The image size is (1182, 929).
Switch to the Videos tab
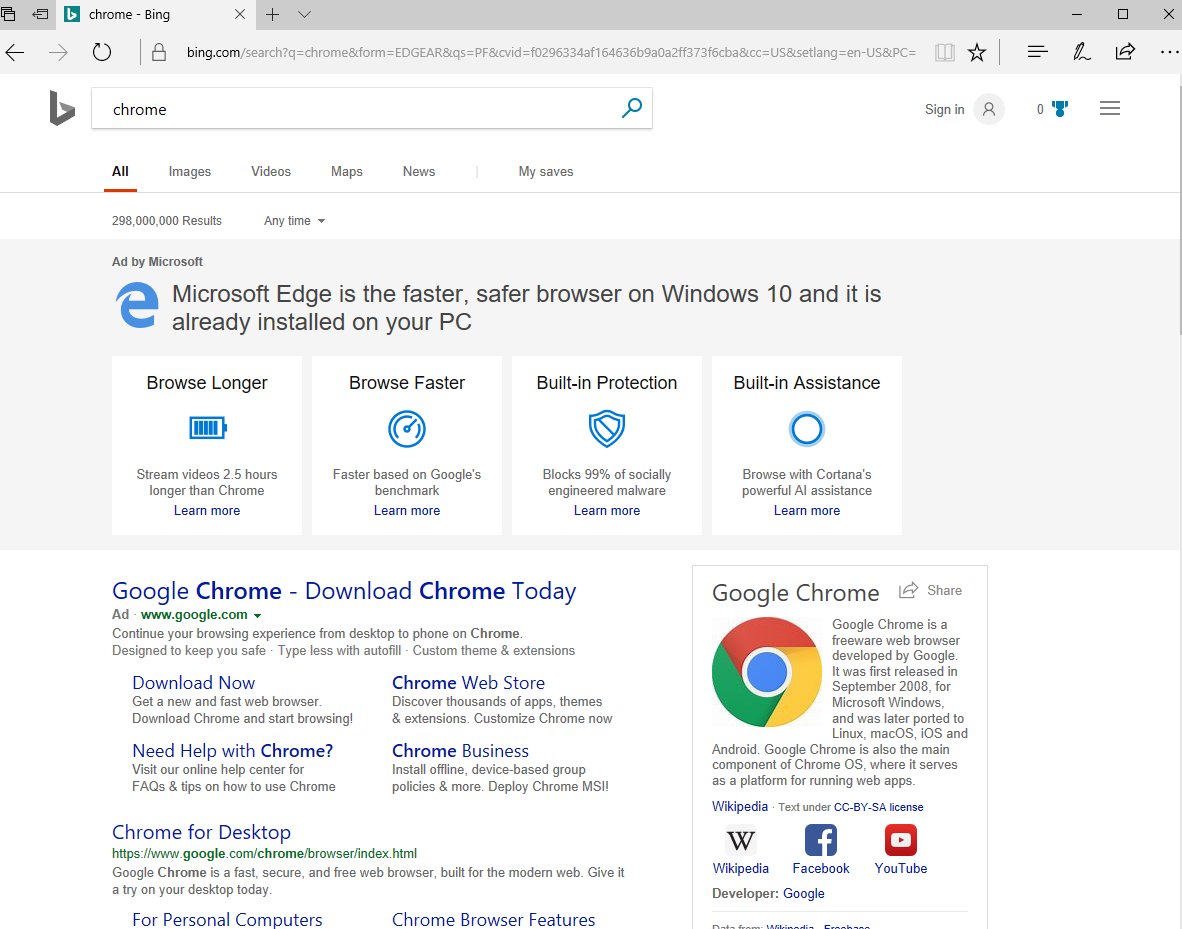point(271,172)
